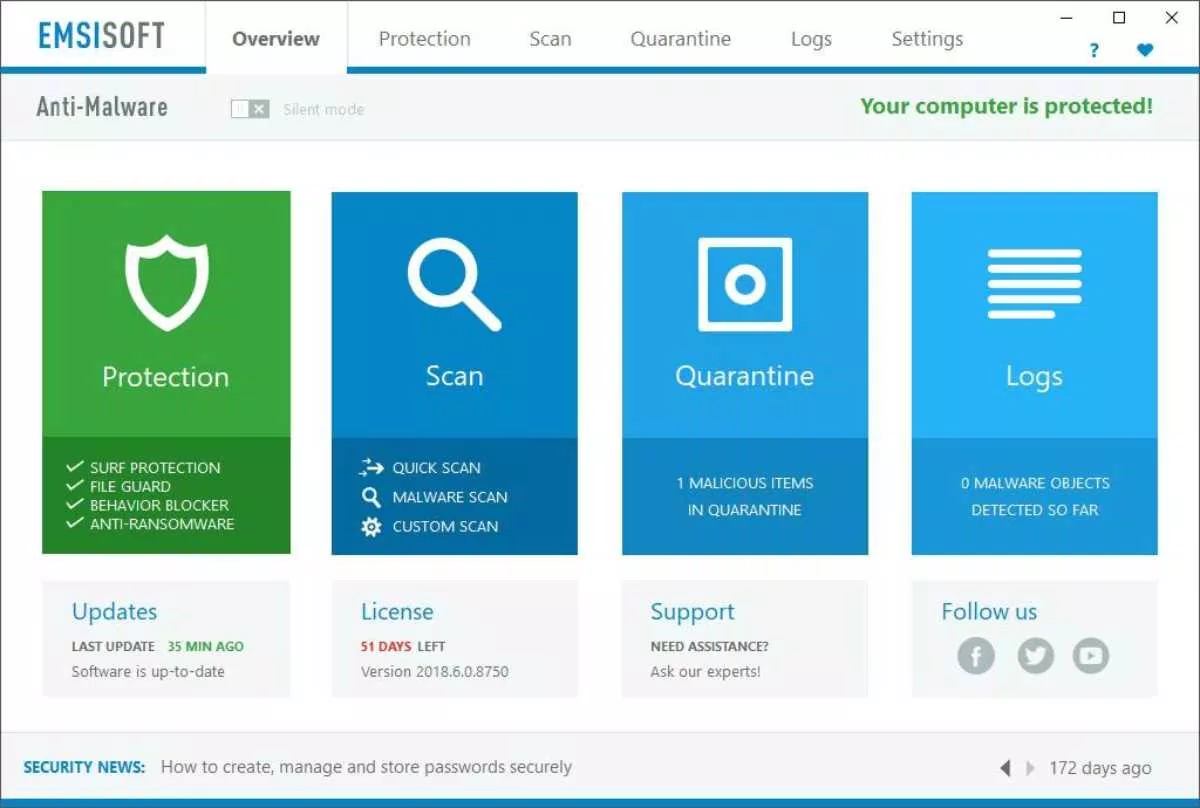Image resolution: width=1200 pixels, height=808 pixels.
Task: Open Emsisoft's YouTube channel
Action: point(1091,656)
